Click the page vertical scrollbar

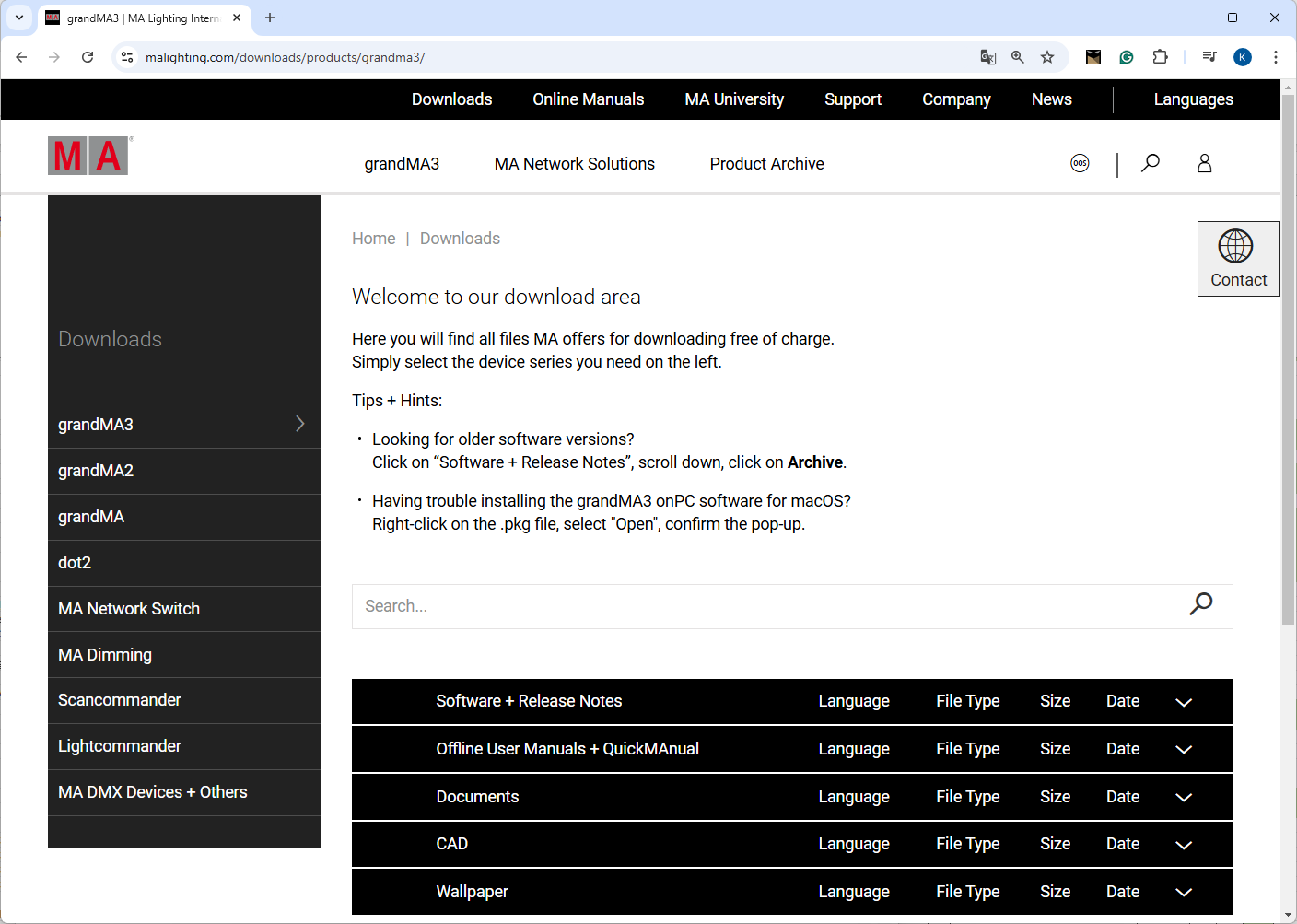pos(1288,368)
